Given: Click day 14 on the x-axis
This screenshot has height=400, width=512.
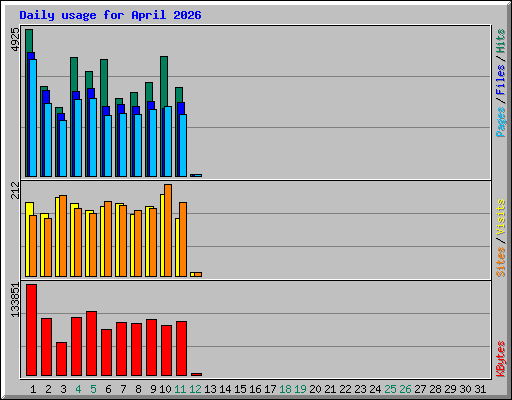Looking at the screenshot, I should click(225, 389).
